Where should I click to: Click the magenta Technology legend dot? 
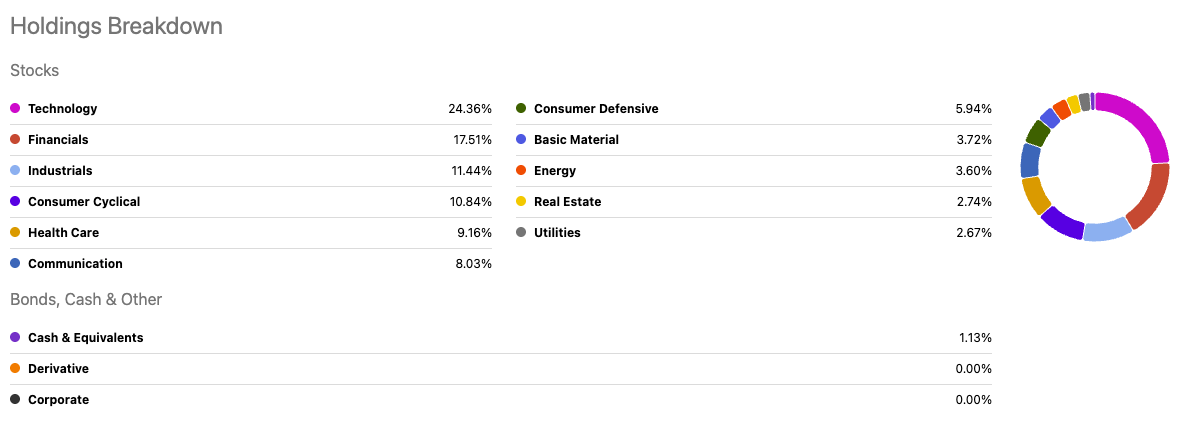(x=15, y=108)
